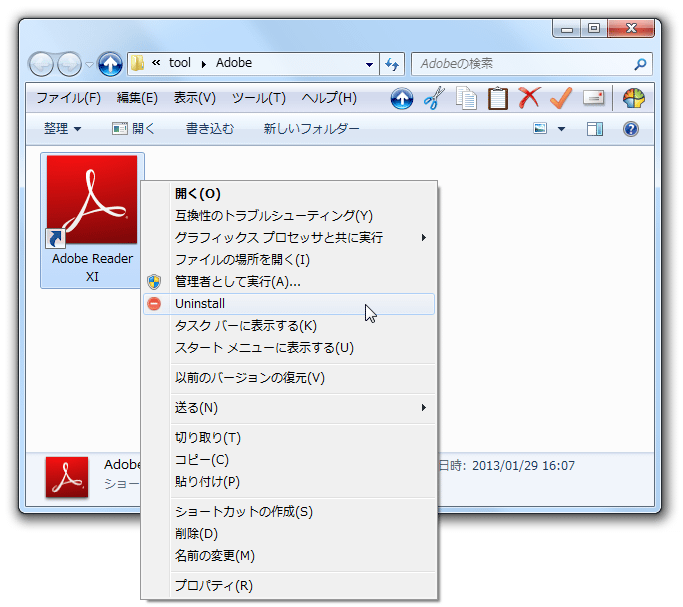
Task: Choose プロパティ(R) in context menu
Action: coord(289,586)
